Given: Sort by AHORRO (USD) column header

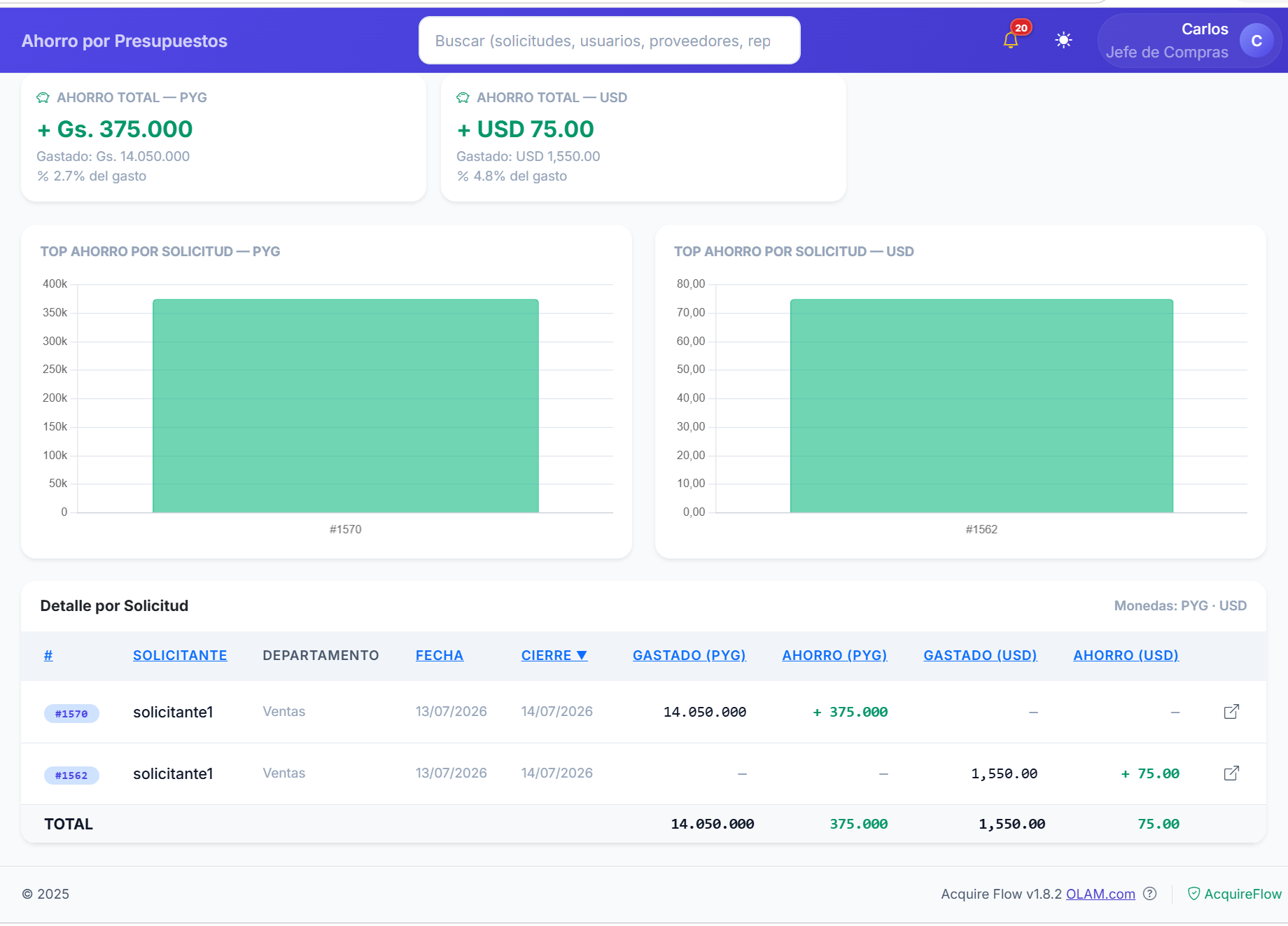Looking at the screenshot, I should point(1126,656).
